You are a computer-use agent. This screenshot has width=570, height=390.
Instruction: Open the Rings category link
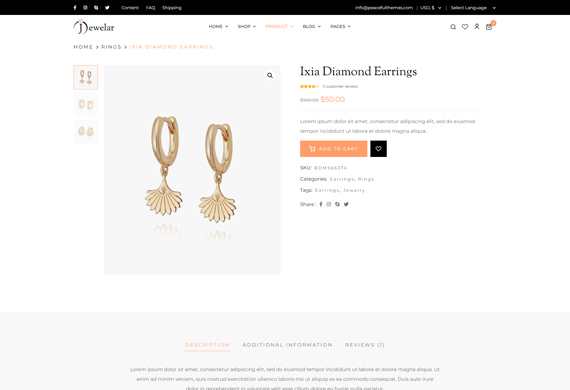click(x=366, y=179)
